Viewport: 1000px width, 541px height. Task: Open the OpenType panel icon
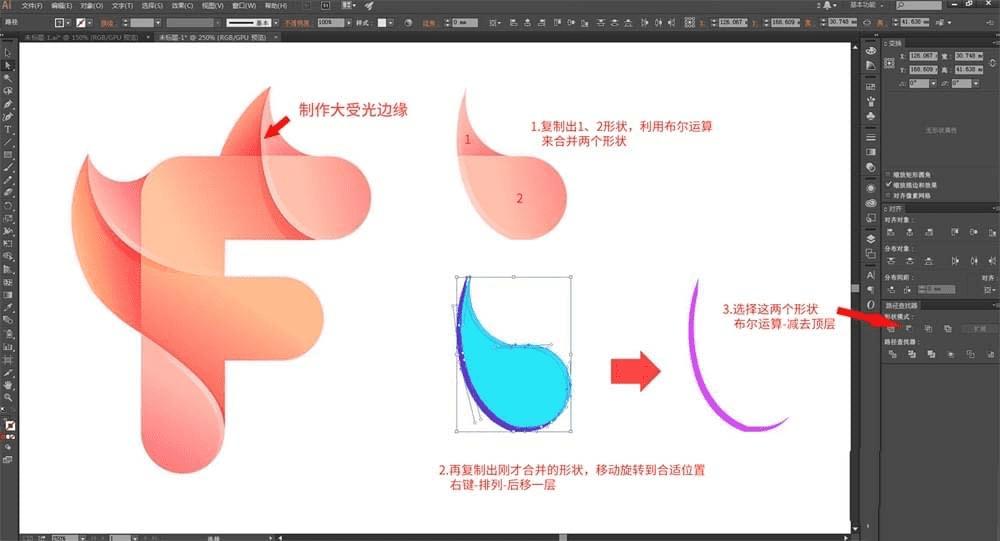[871, 305]
